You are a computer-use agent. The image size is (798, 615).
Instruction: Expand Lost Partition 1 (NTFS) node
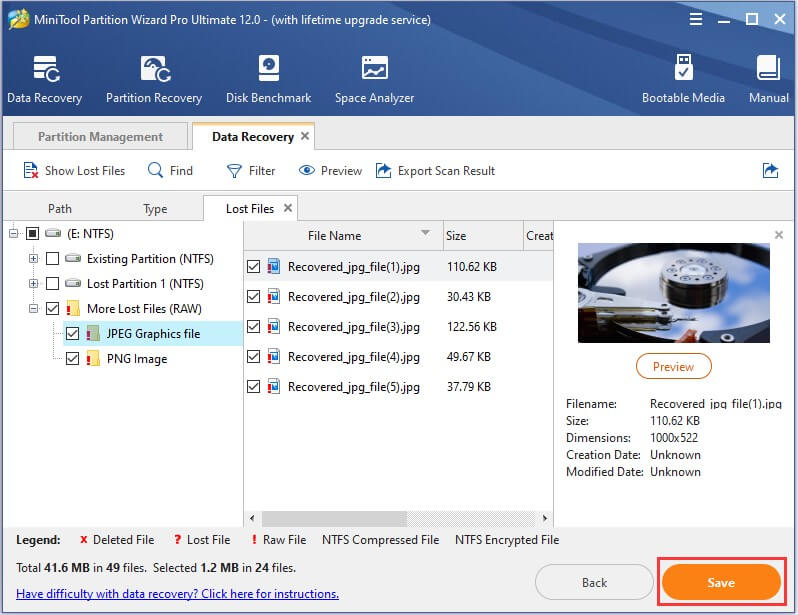34,284
